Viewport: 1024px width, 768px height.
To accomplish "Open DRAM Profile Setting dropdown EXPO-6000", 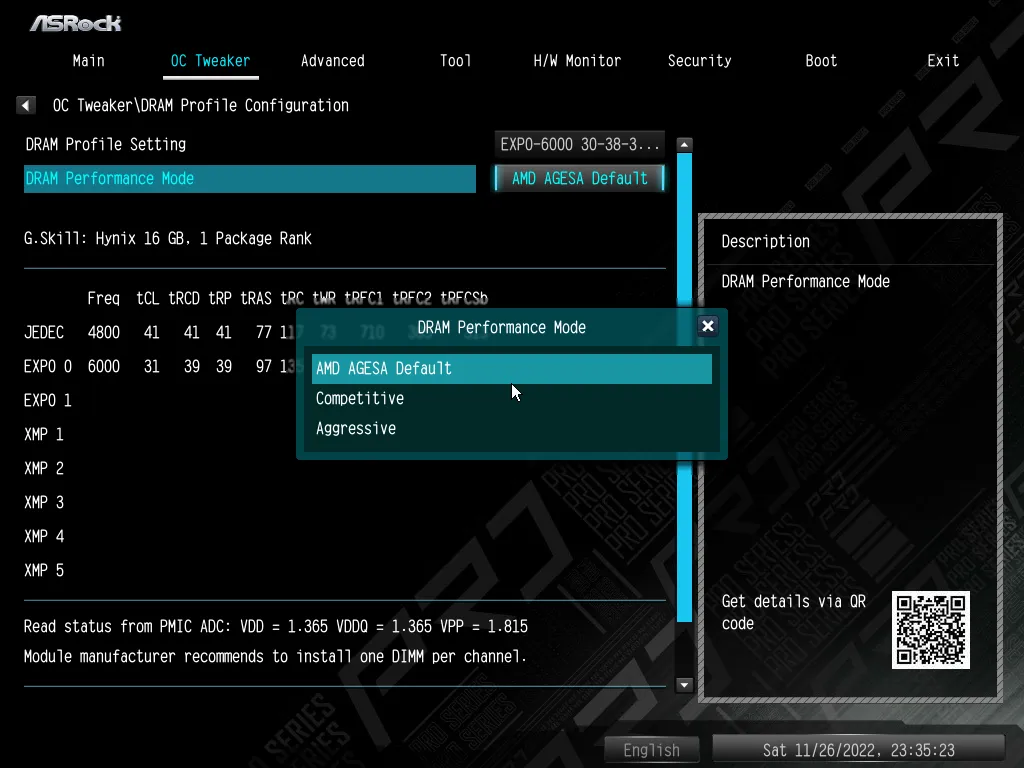I will (x=580, y=144).
